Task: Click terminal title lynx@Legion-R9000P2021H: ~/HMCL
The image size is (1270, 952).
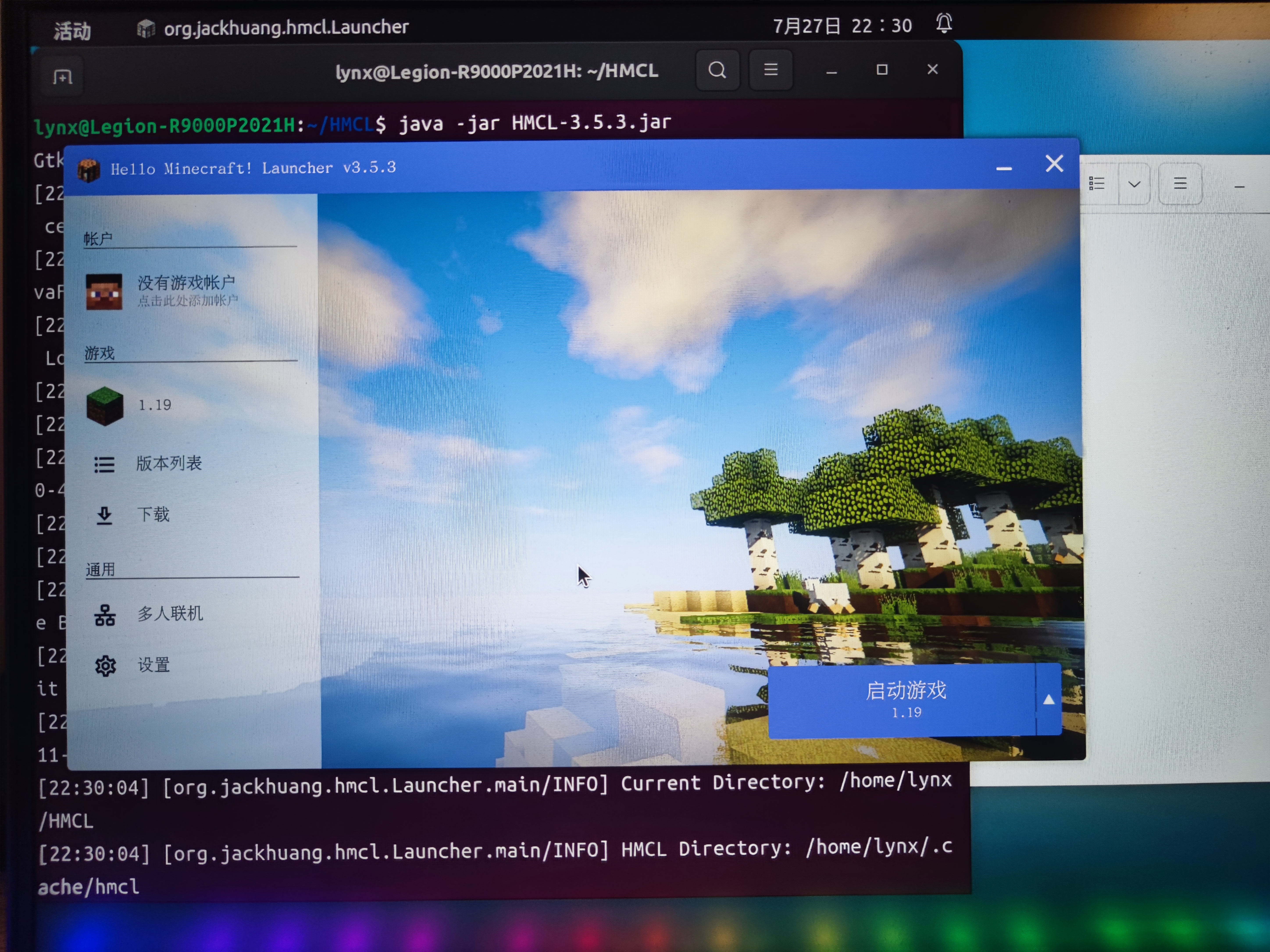Action: click(497, 71)
